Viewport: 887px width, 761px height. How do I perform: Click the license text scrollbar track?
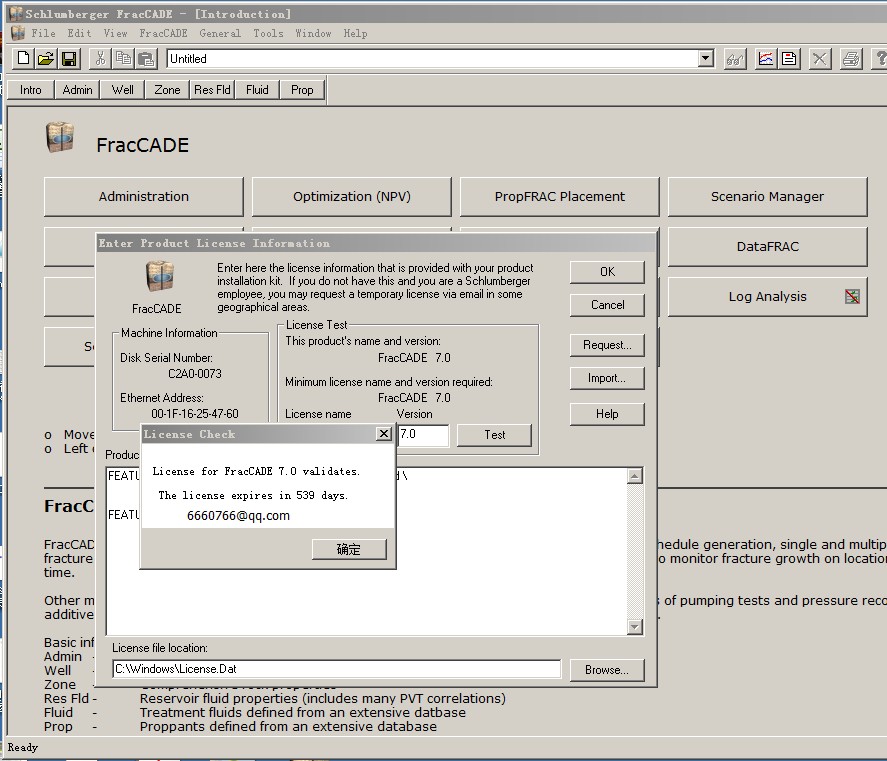635,551
